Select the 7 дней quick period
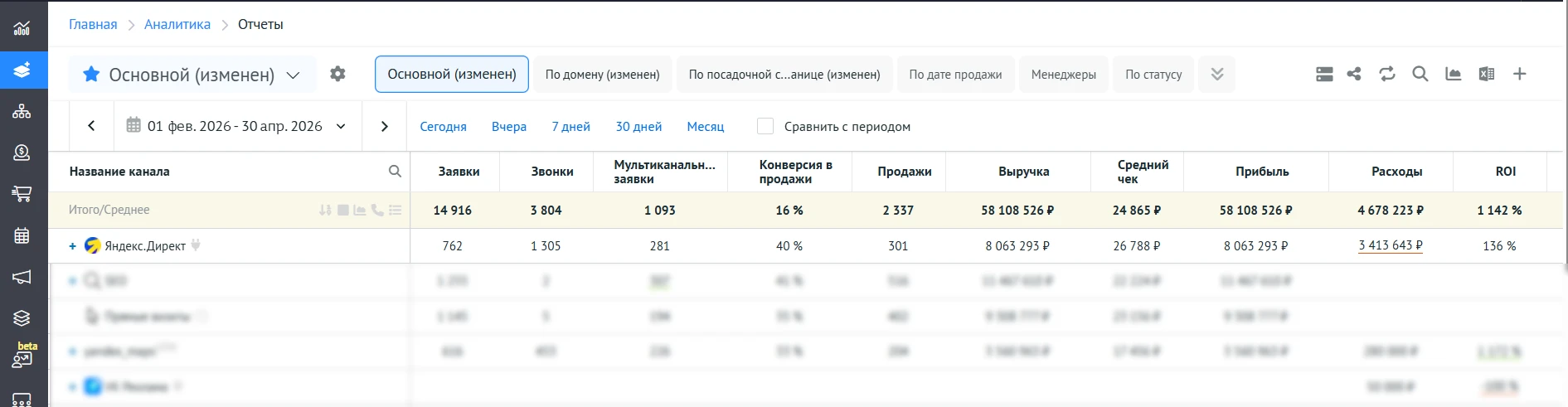The height and width of the screenshot is (407, 1568). point(571,126)
